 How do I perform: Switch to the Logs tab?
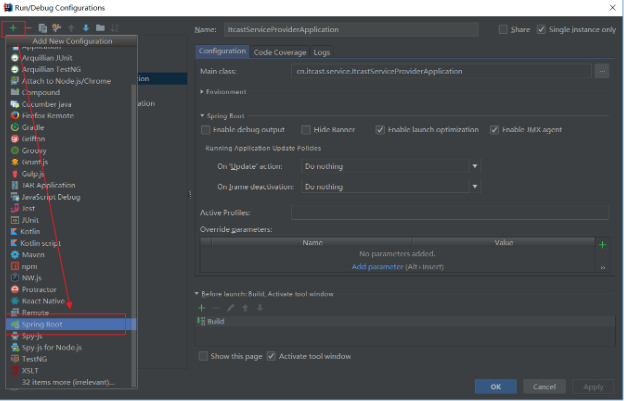pos(322,52)
